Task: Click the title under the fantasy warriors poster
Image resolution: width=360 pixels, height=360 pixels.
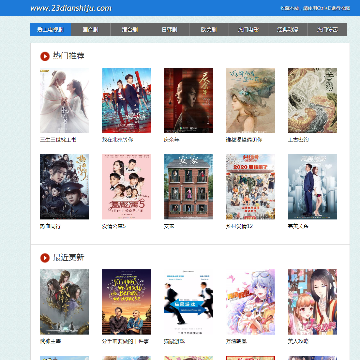Action: pos(51,341)
